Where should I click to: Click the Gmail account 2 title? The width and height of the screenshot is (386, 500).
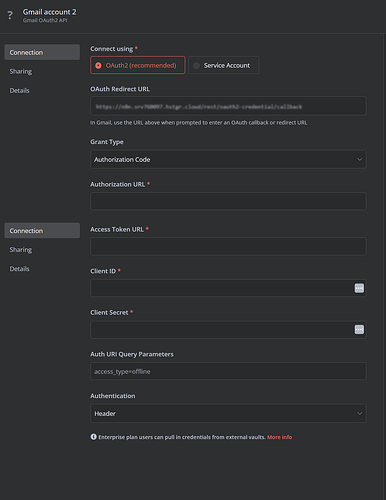[x=49, y=12]
